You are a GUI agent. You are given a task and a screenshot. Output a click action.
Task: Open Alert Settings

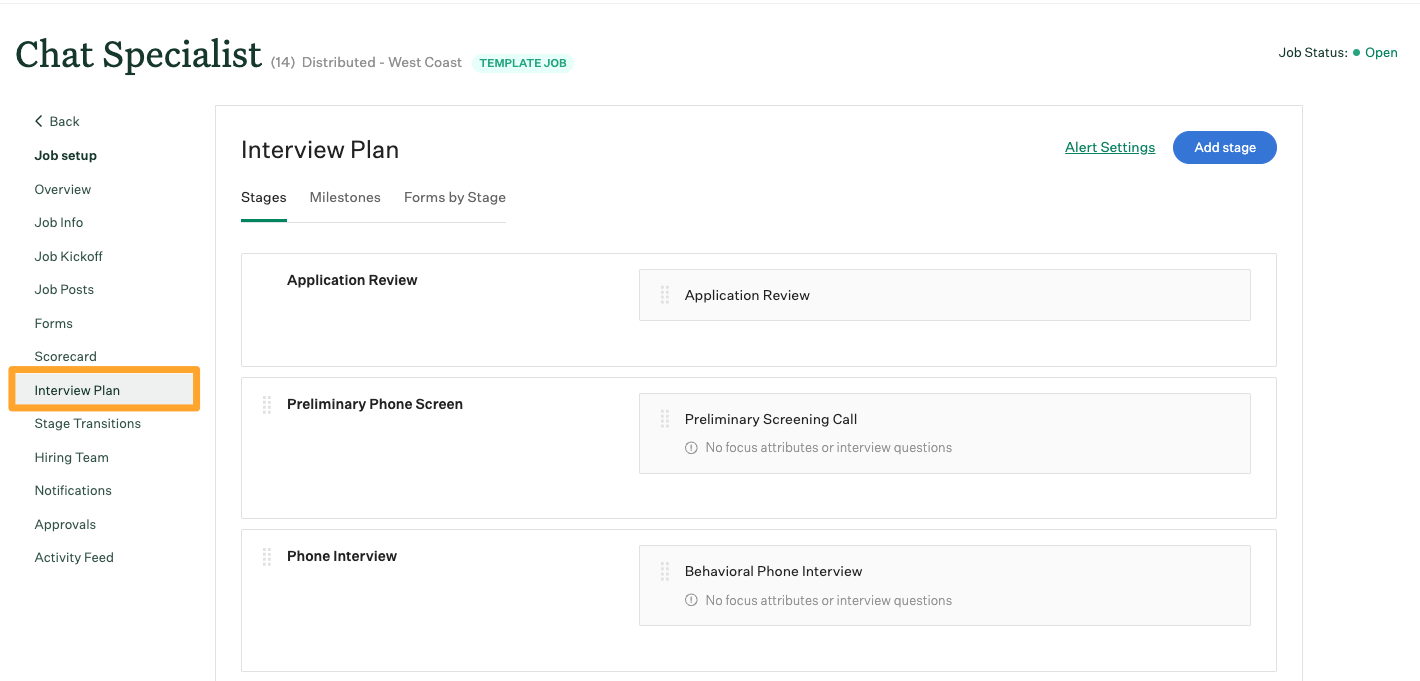tap(1109, 147)
